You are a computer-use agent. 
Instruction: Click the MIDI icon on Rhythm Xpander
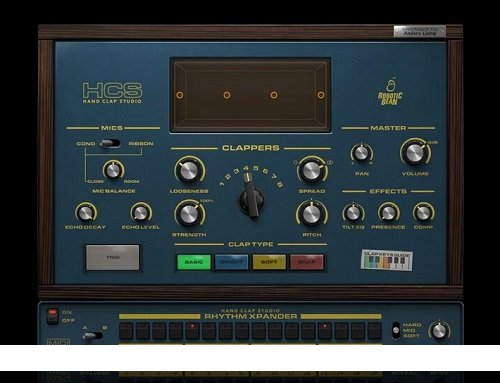point(59,342)
